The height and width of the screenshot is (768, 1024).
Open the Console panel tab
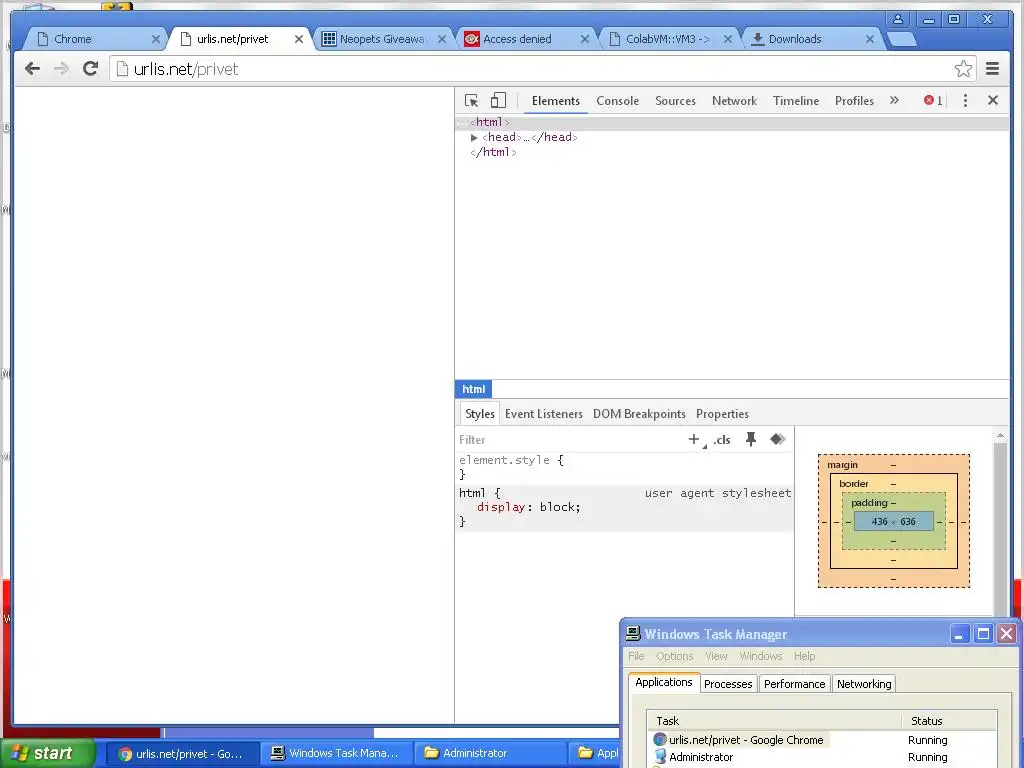(617, 101)
